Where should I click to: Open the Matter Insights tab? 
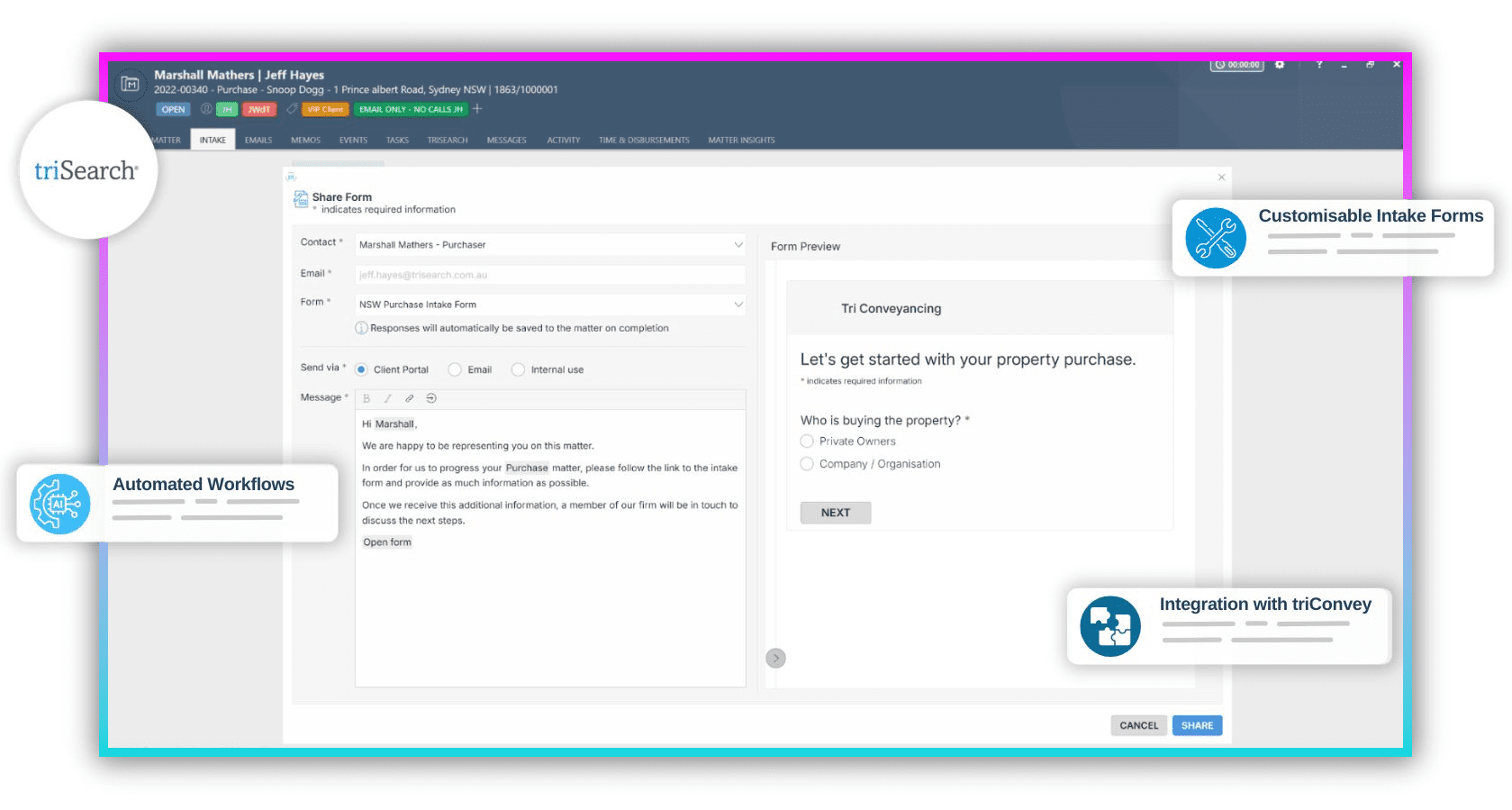click(741, 141)
